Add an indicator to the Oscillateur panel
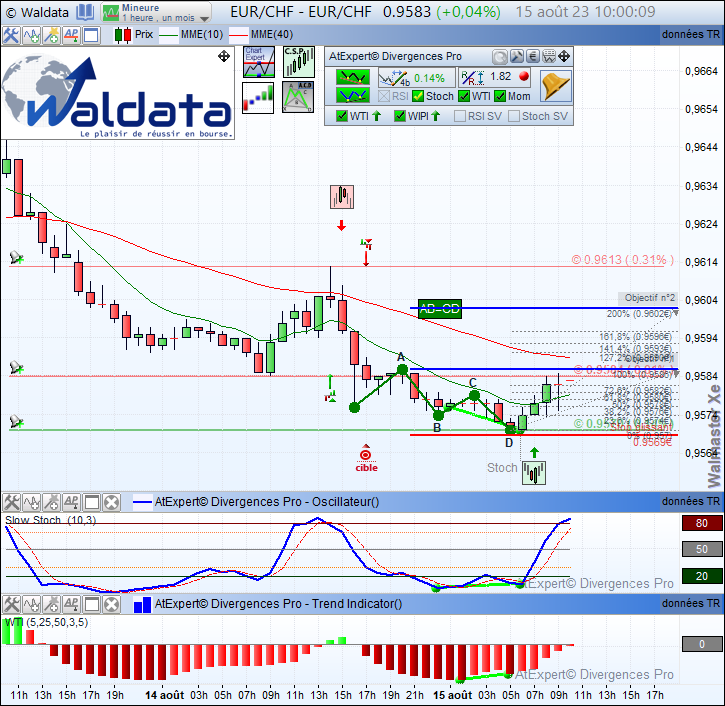Image resolution: width=725 pixels, height=706 pixels. pyautogui.click(x=31, y=502)
